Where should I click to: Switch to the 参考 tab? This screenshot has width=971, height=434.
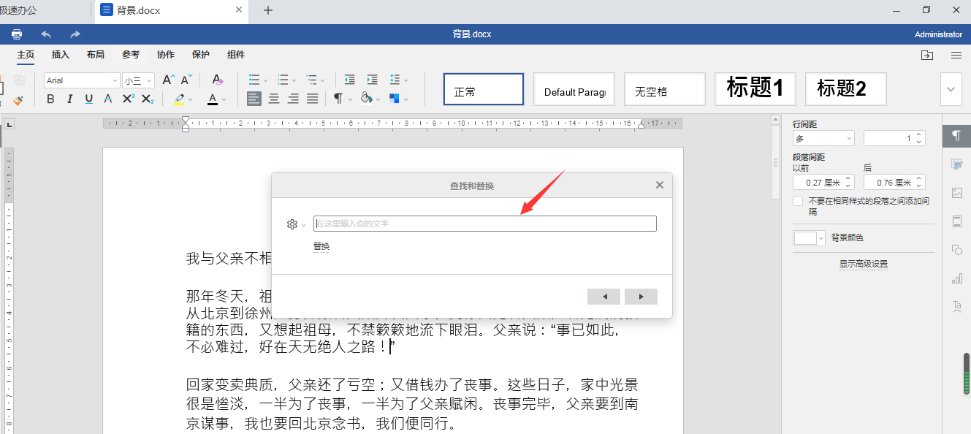click(131, 54)
